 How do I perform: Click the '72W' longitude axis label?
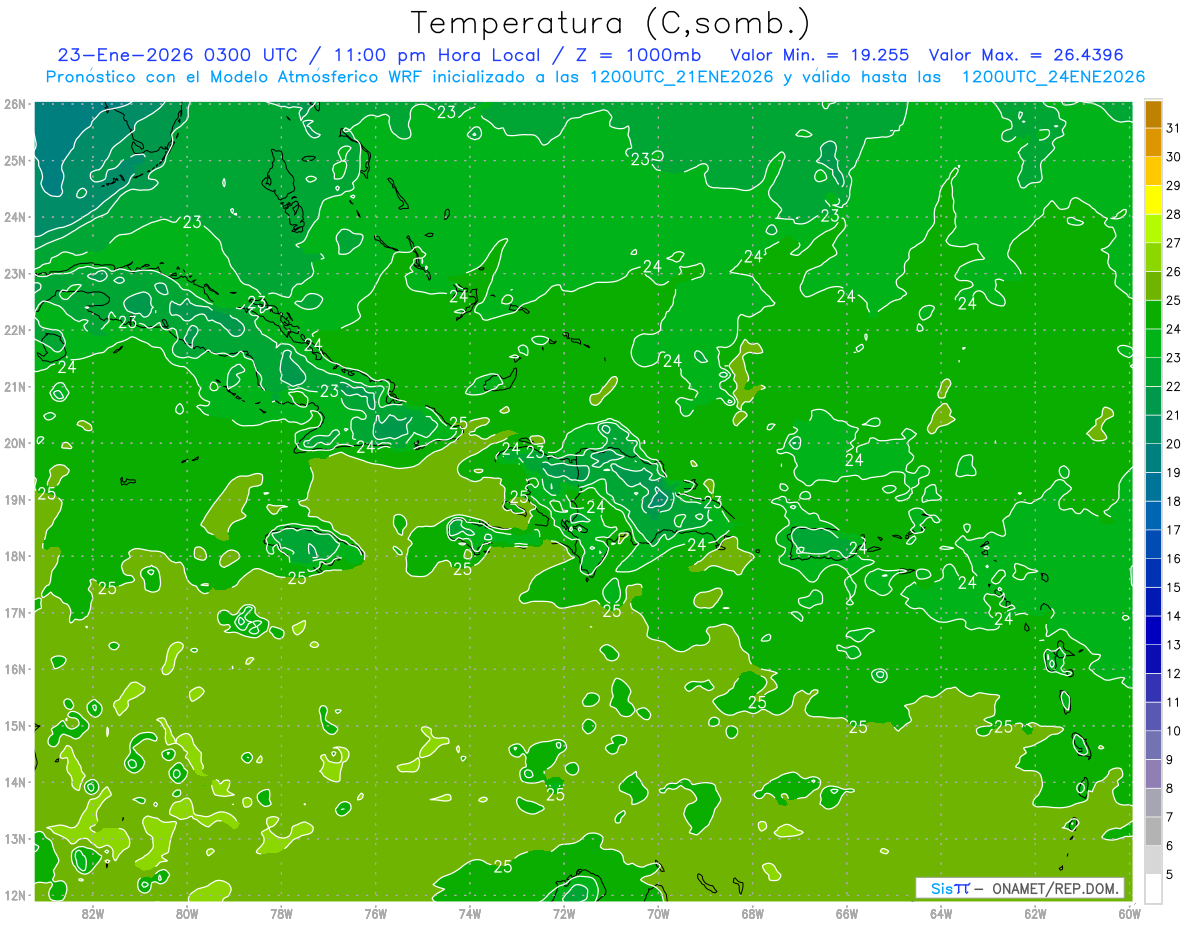coord(564,913)
